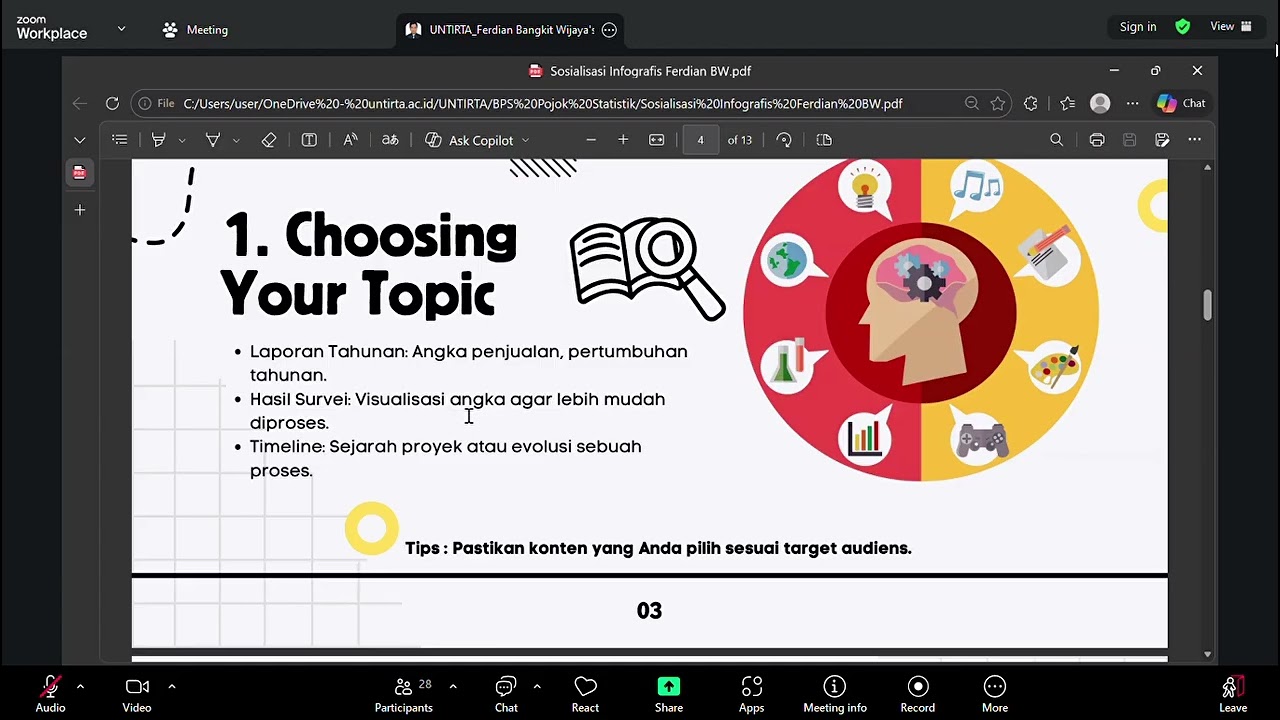Add a text box to PDF
The image size is (1280, 720).
309,140
